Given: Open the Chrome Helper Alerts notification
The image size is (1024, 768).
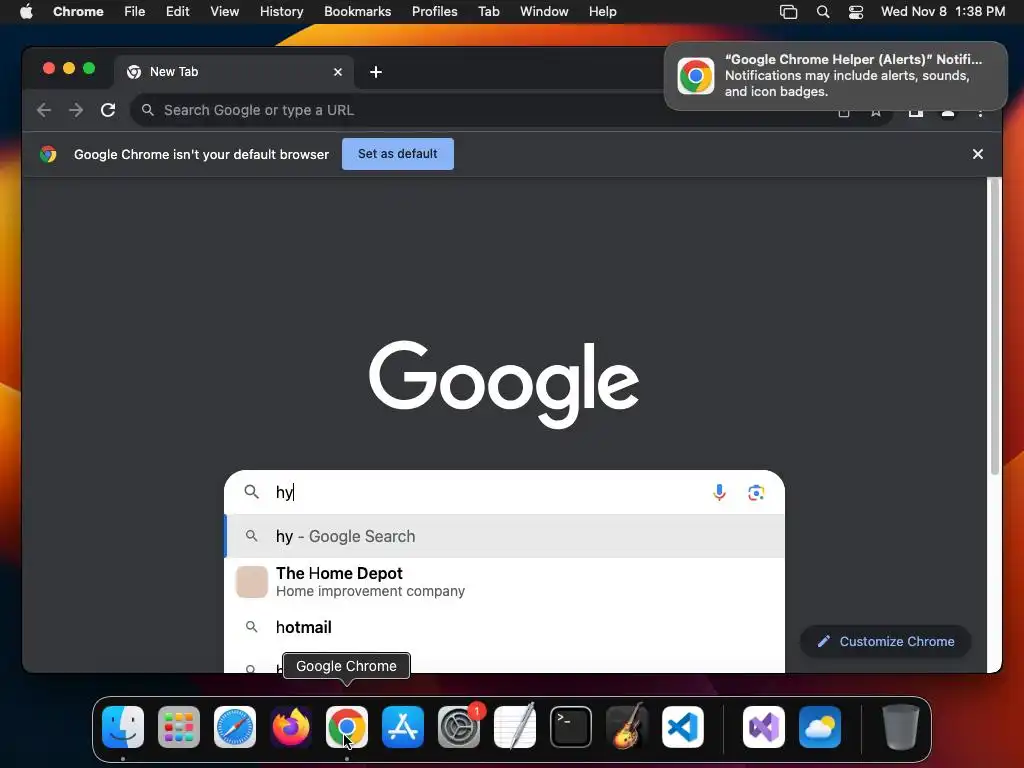Looking at the screenshot, I should [x=835, y=76].
